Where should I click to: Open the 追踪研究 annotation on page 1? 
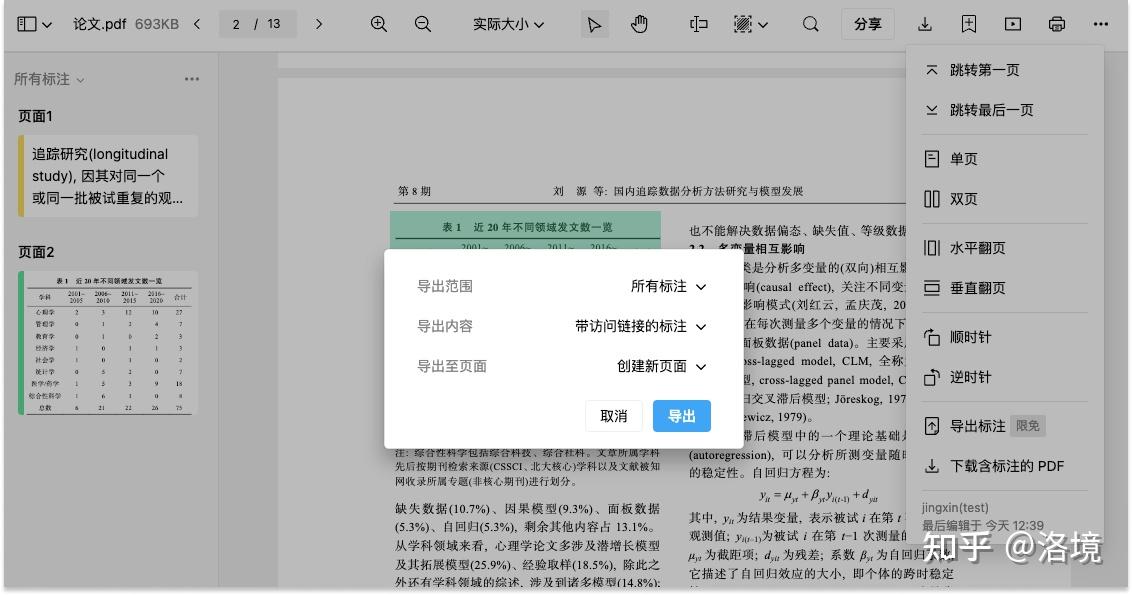tap(108, 175)
